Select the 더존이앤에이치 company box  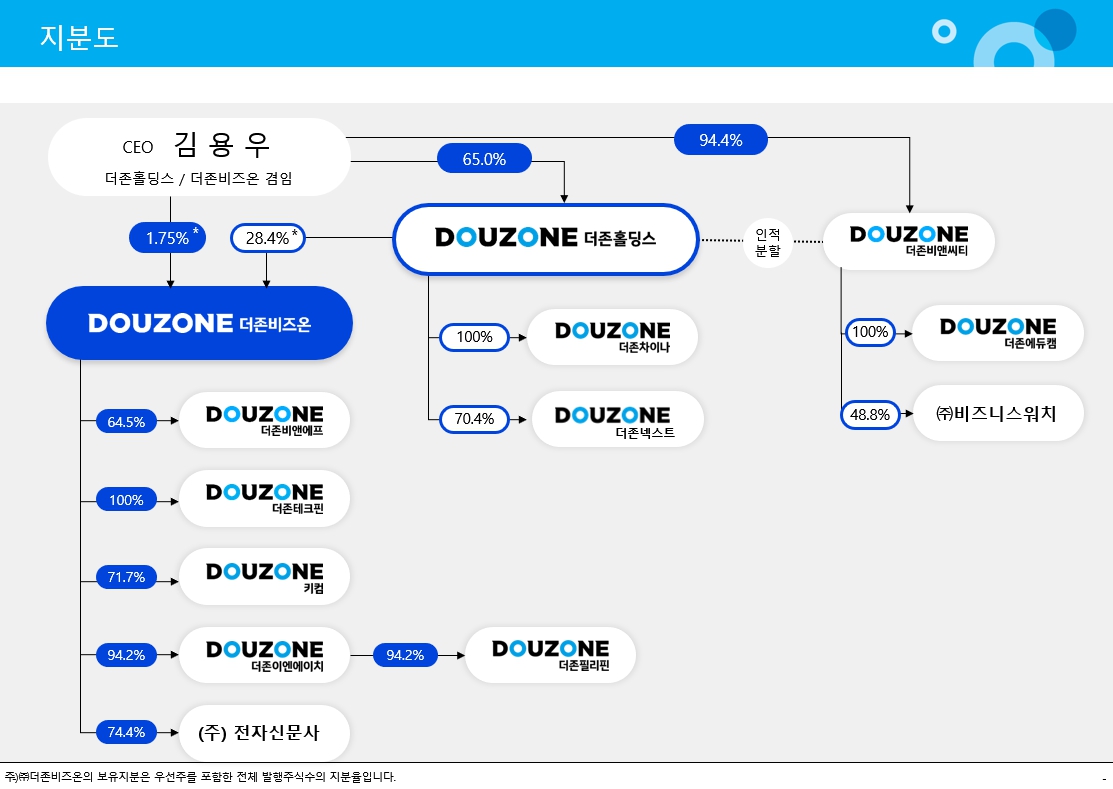coord(265,655)
